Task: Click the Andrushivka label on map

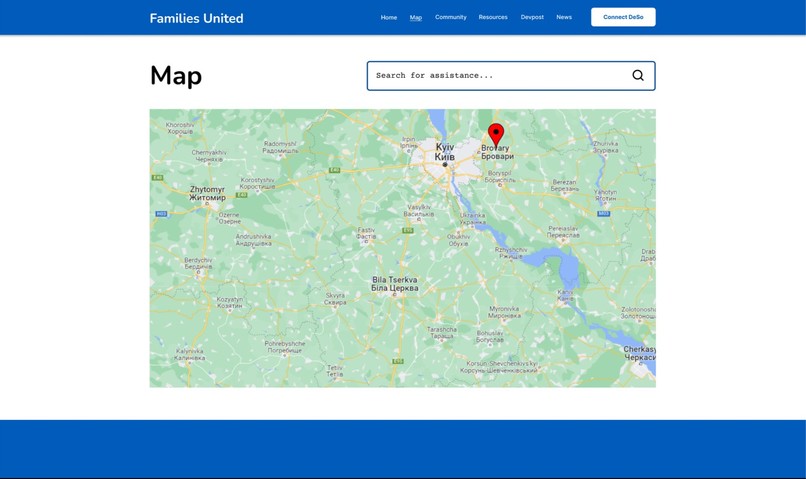Action: 253,240
